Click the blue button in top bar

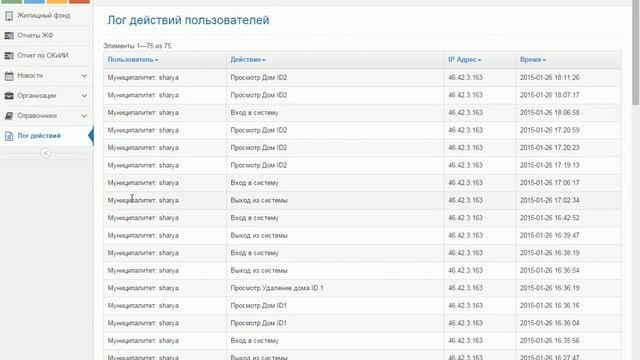(x=34, y=2)
